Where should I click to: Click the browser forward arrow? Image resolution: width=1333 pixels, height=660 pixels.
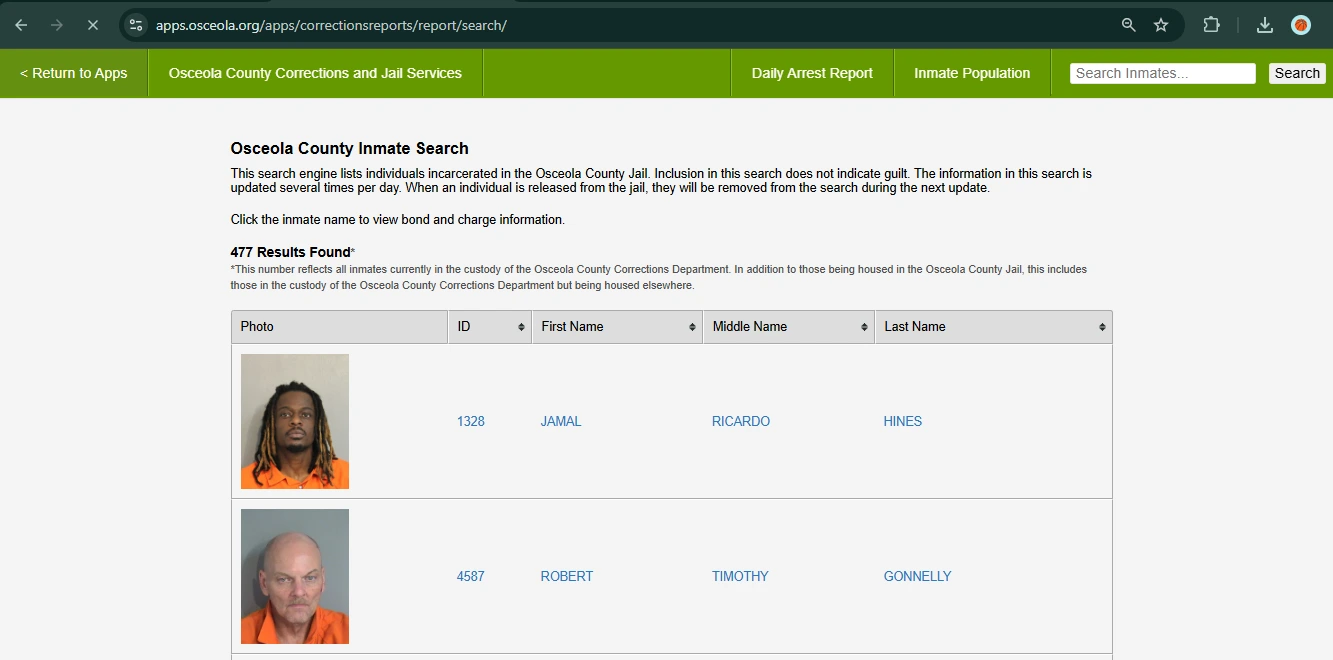[57, 25]
